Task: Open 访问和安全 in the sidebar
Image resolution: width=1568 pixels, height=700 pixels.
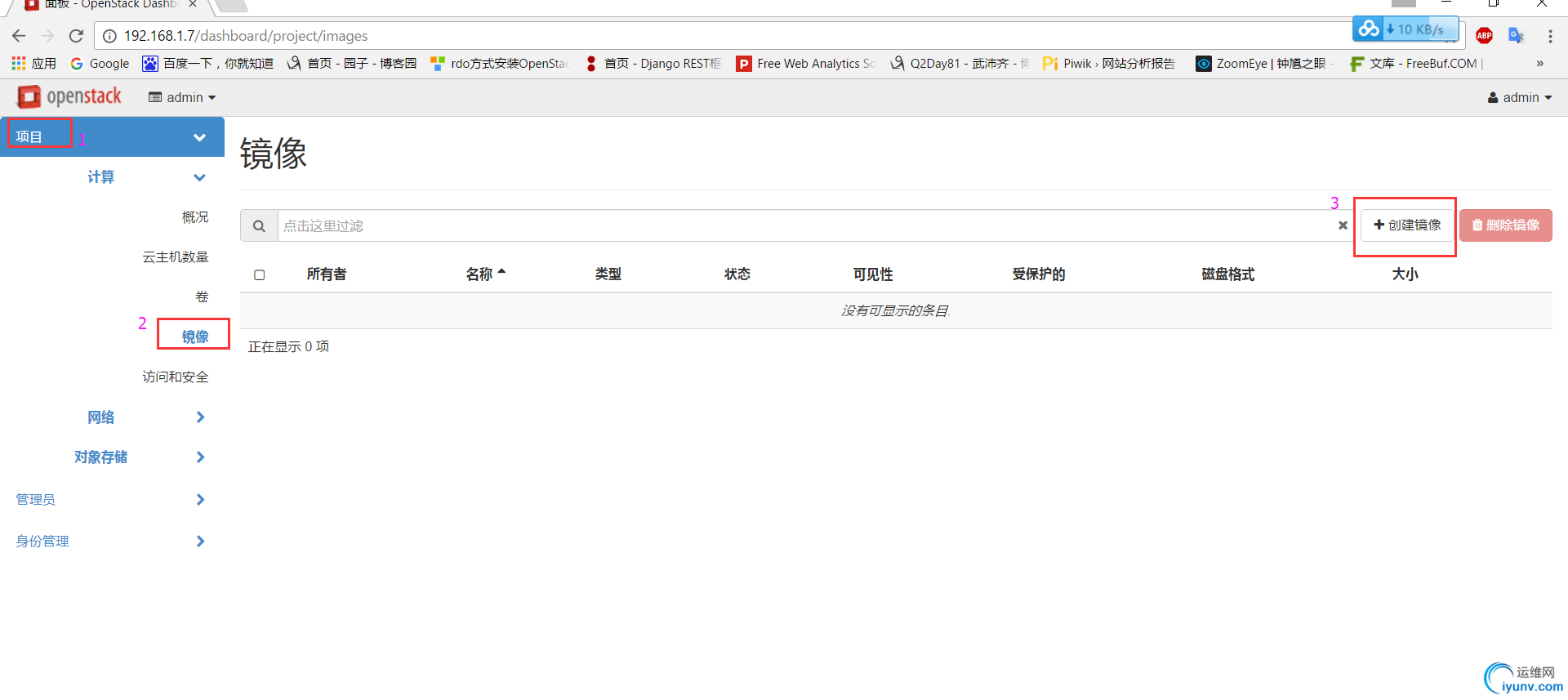Action: point(176,377)
